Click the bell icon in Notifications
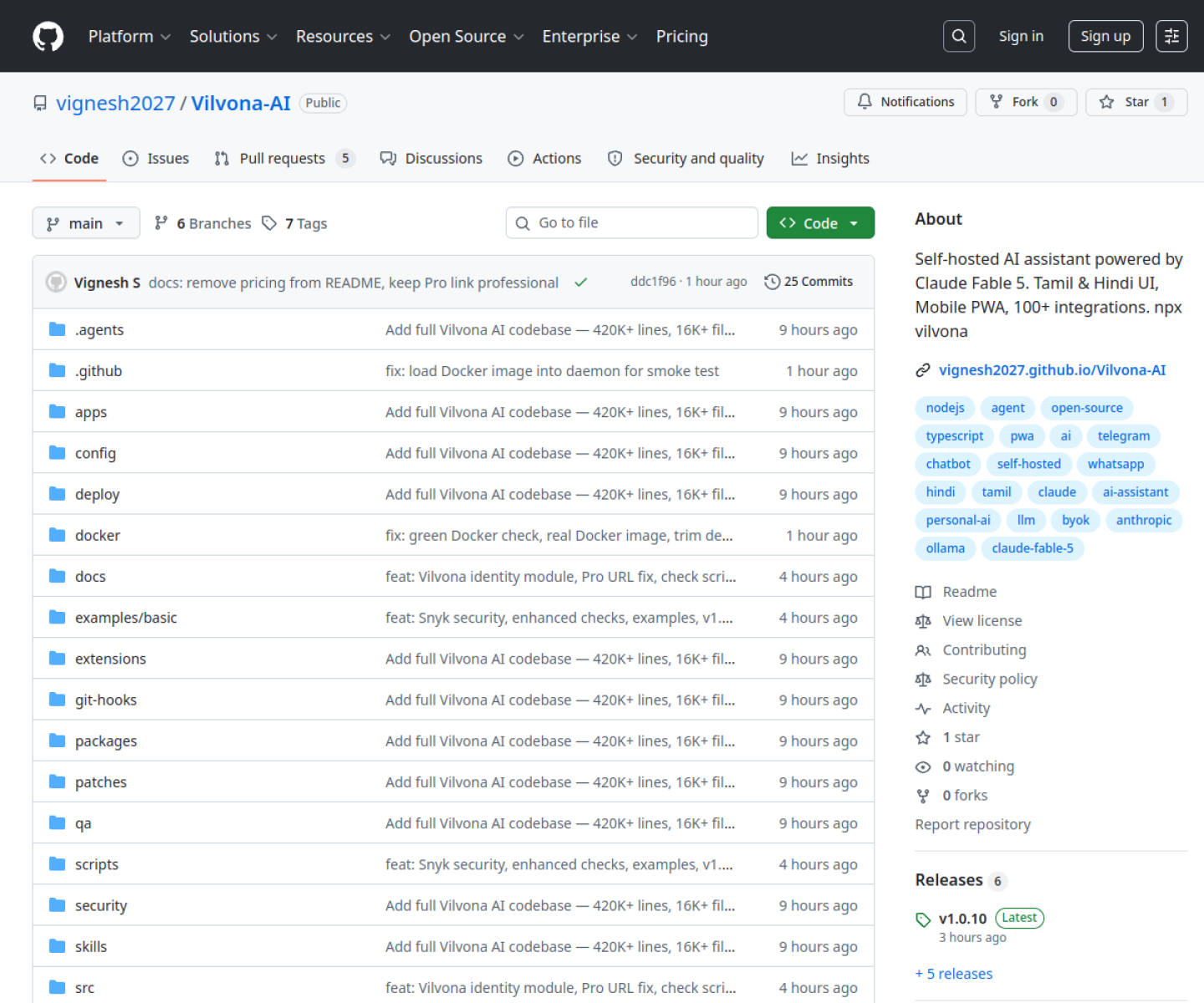The image size is (1204, 1003). click(865, 102)
